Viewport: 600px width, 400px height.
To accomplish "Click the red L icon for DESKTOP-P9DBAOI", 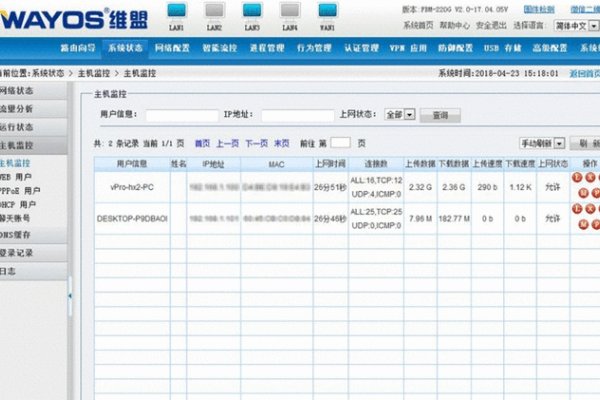I will pyautogui.click(x=577, y=209).
